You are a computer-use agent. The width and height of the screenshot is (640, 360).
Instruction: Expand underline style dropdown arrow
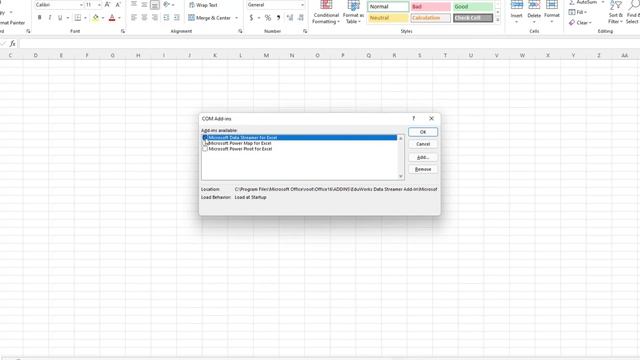[x=68, y=18]
